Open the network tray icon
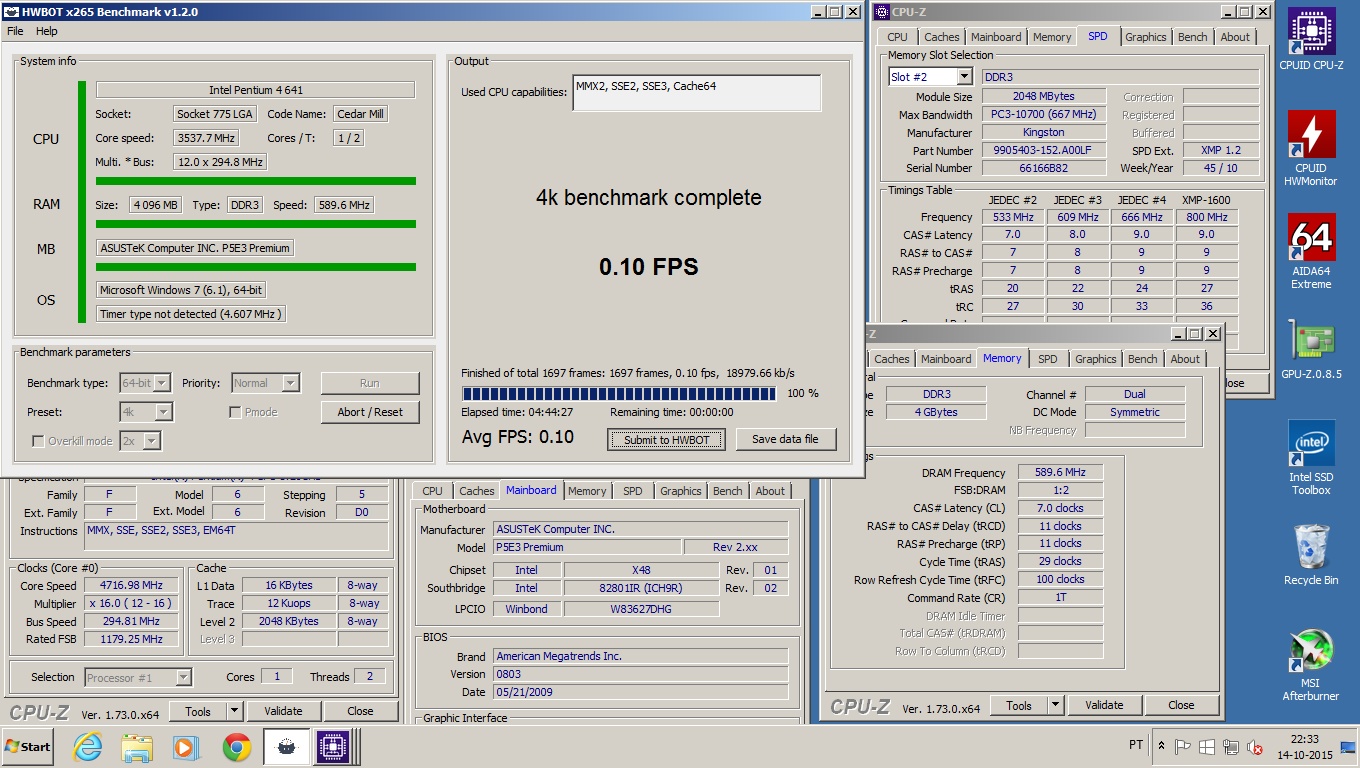The image size is (1360, 768). coord(1229,746)
